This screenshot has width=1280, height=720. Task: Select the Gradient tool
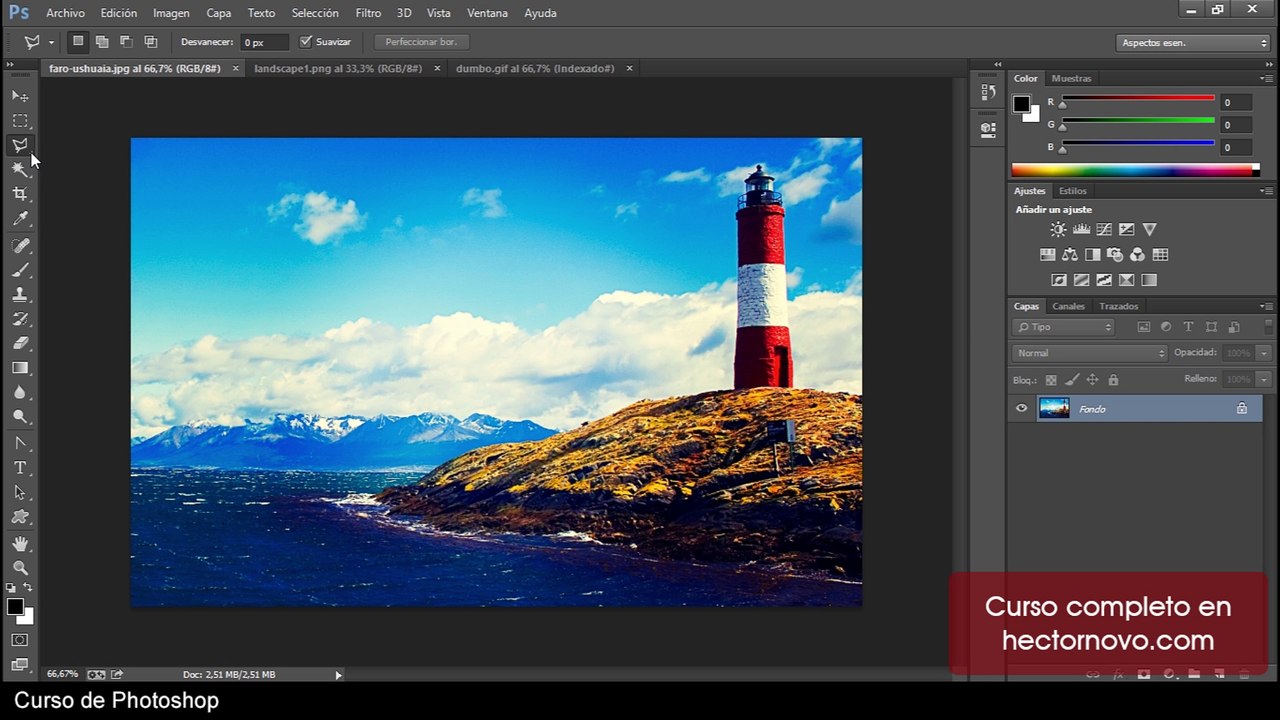pyautogui.click(x=20, y=368)
